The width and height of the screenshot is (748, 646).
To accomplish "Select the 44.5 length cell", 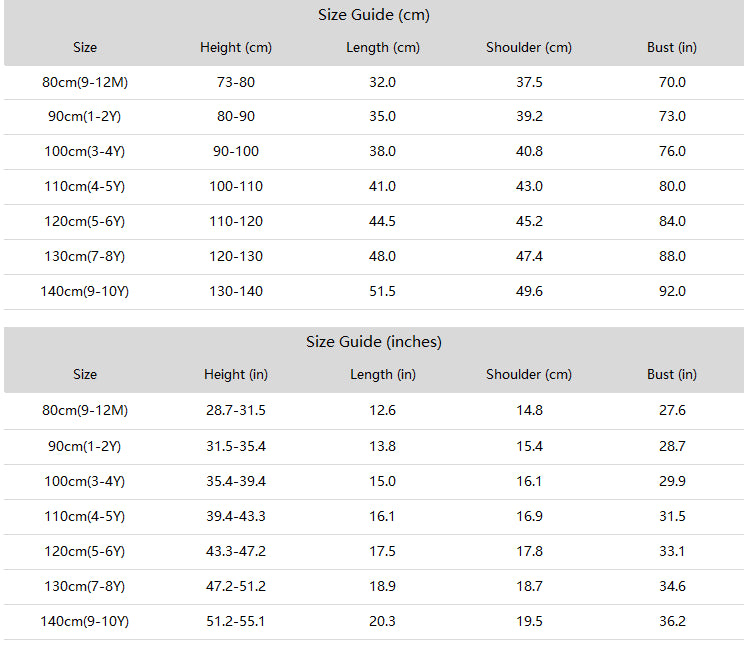I will click(x=382, y=221).
